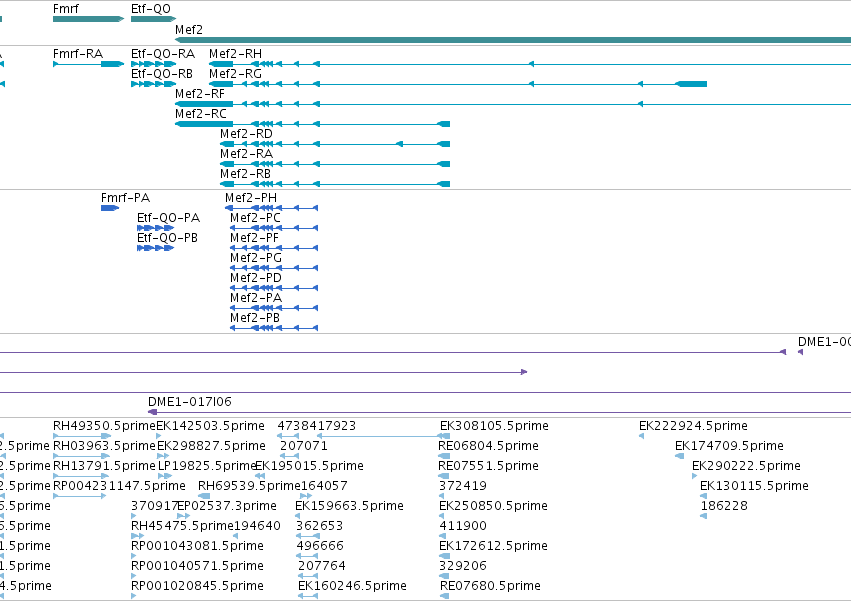Select the Etf-QO gene bar glyph
851x601 pixels.
point(153,19)
